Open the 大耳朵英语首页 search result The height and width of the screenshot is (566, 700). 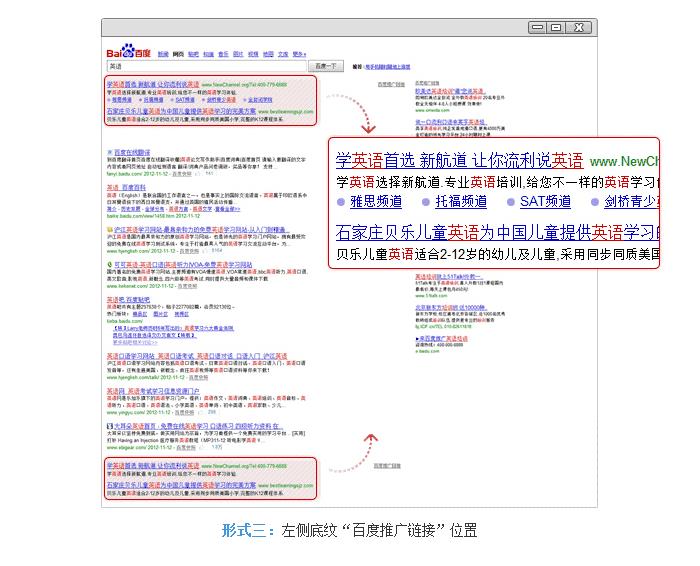(x=198, y=426)
